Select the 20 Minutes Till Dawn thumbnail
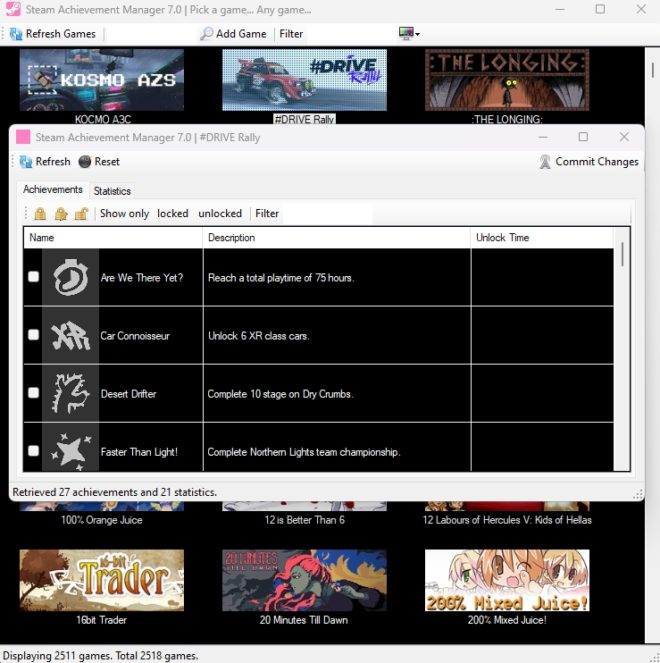Viewport: 660px width, 663px height. 304,580
